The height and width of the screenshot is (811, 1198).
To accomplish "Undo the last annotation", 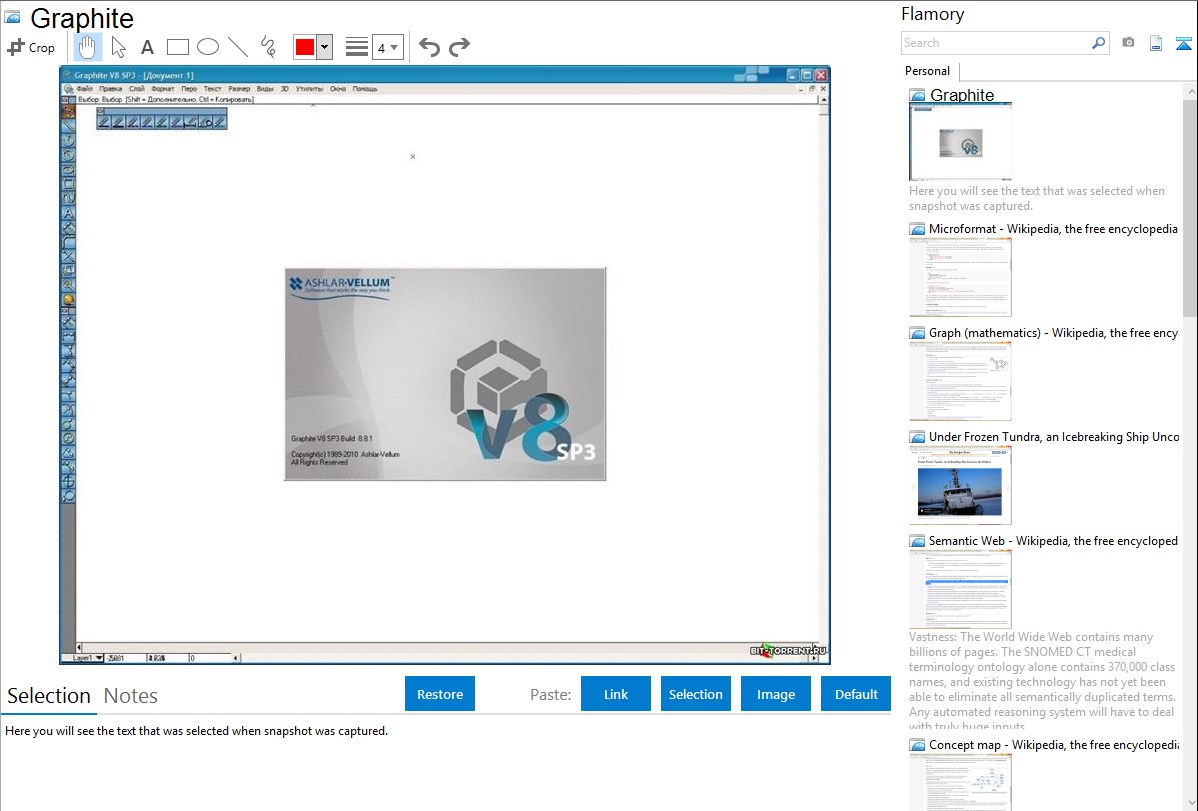I will (429, 47).
